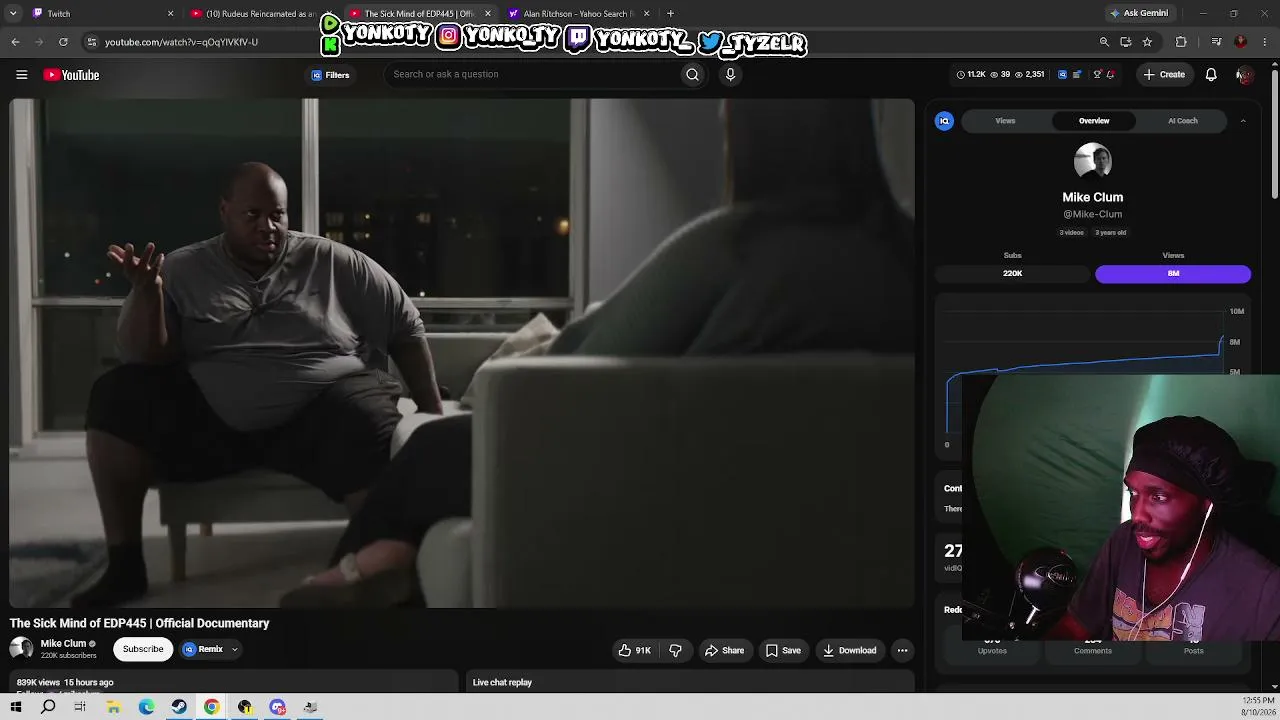Click the browser address bar URL
The height and width of the screenshot is (720, 1280).
coord(181,42)
